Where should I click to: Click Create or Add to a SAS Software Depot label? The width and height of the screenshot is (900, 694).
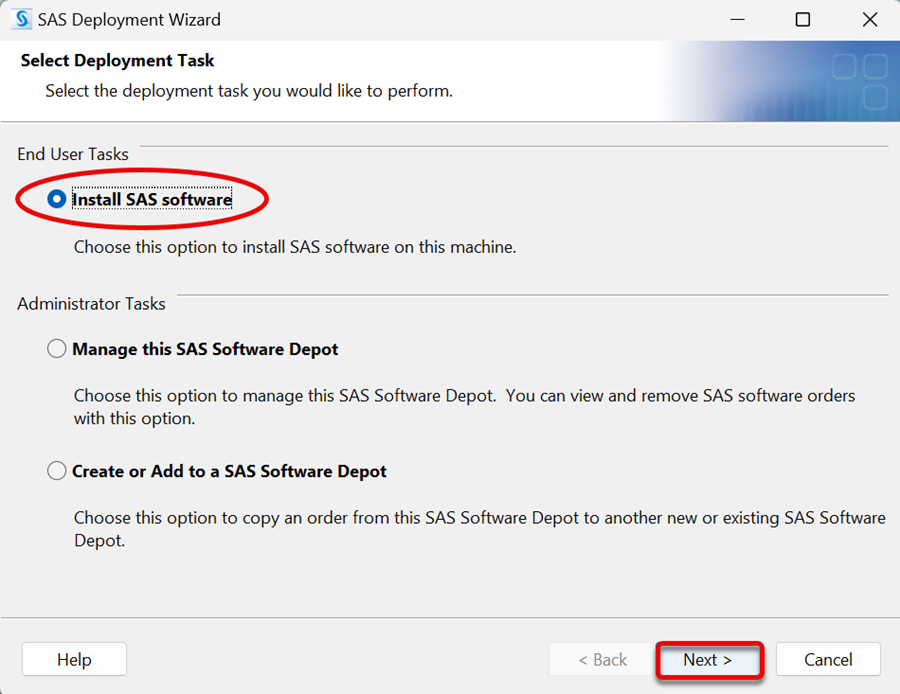229,471
